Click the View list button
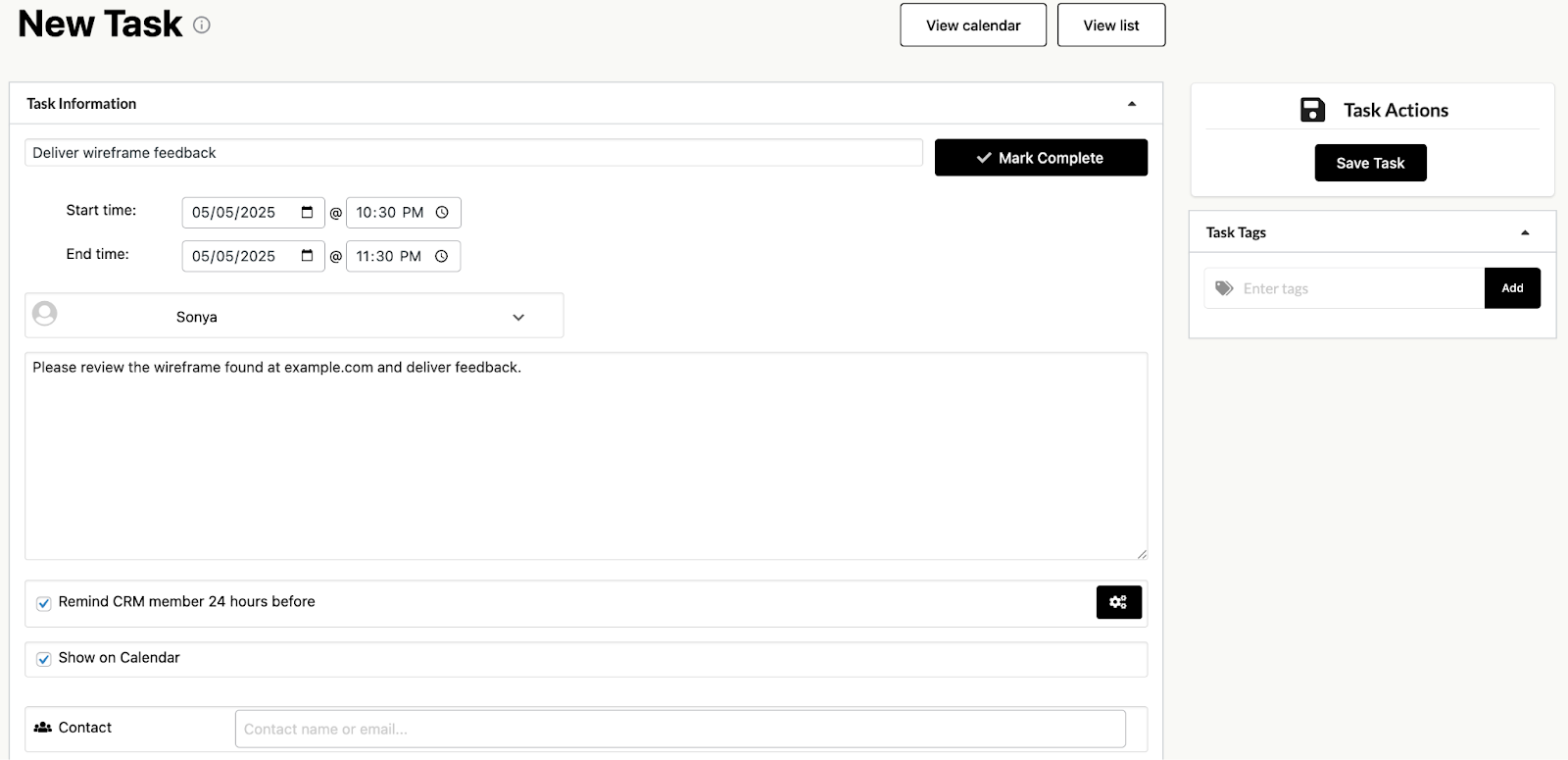Image resolution: width=1568 pixels, height=760 pixels. (x=1111, y=25)
